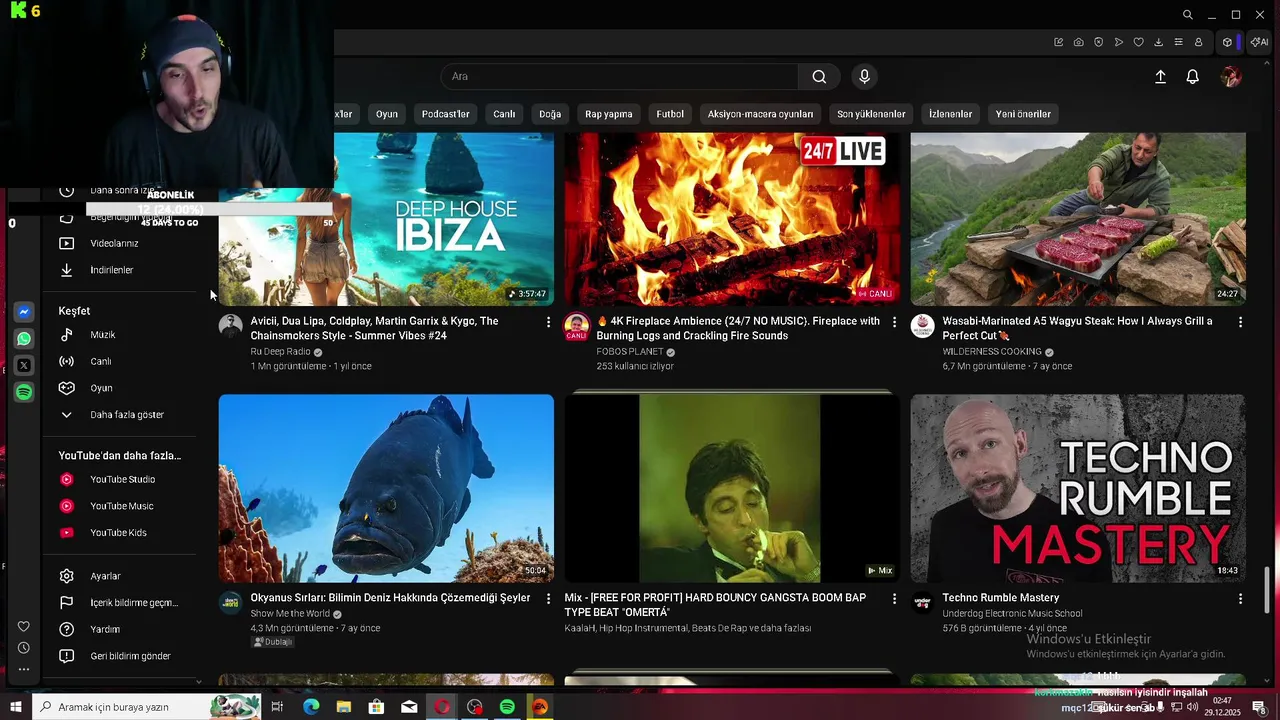Select the 'Oyun' filter chip
Viewport: 1280px width, 720px height.
point(387,114)
